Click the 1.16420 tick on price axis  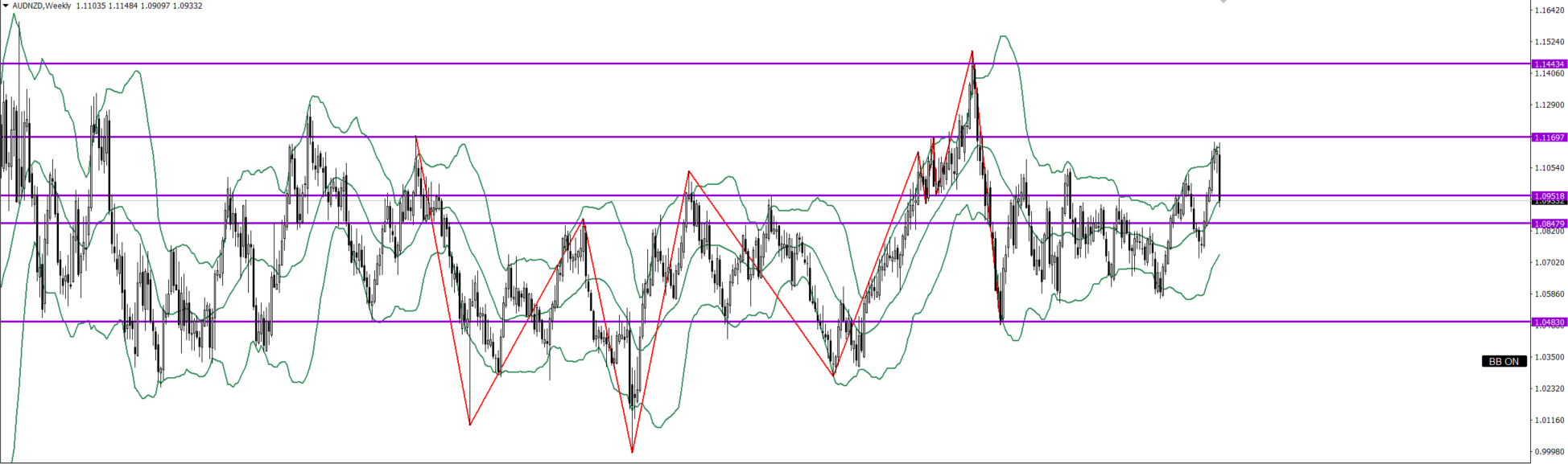tap(1549, 10)
